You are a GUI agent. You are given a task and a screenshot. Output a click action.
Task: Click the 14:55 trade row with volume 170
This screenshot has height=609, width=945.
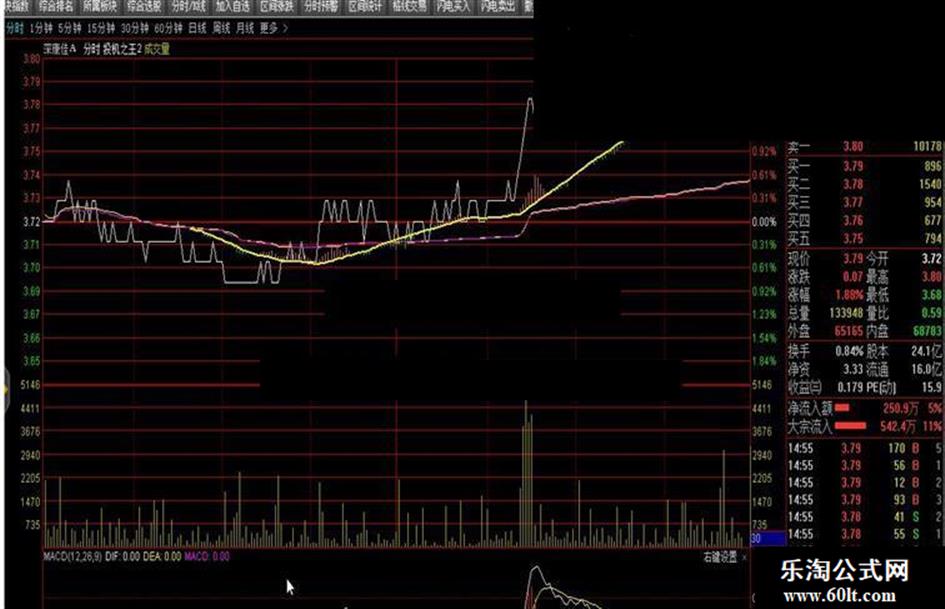(864, 448)
